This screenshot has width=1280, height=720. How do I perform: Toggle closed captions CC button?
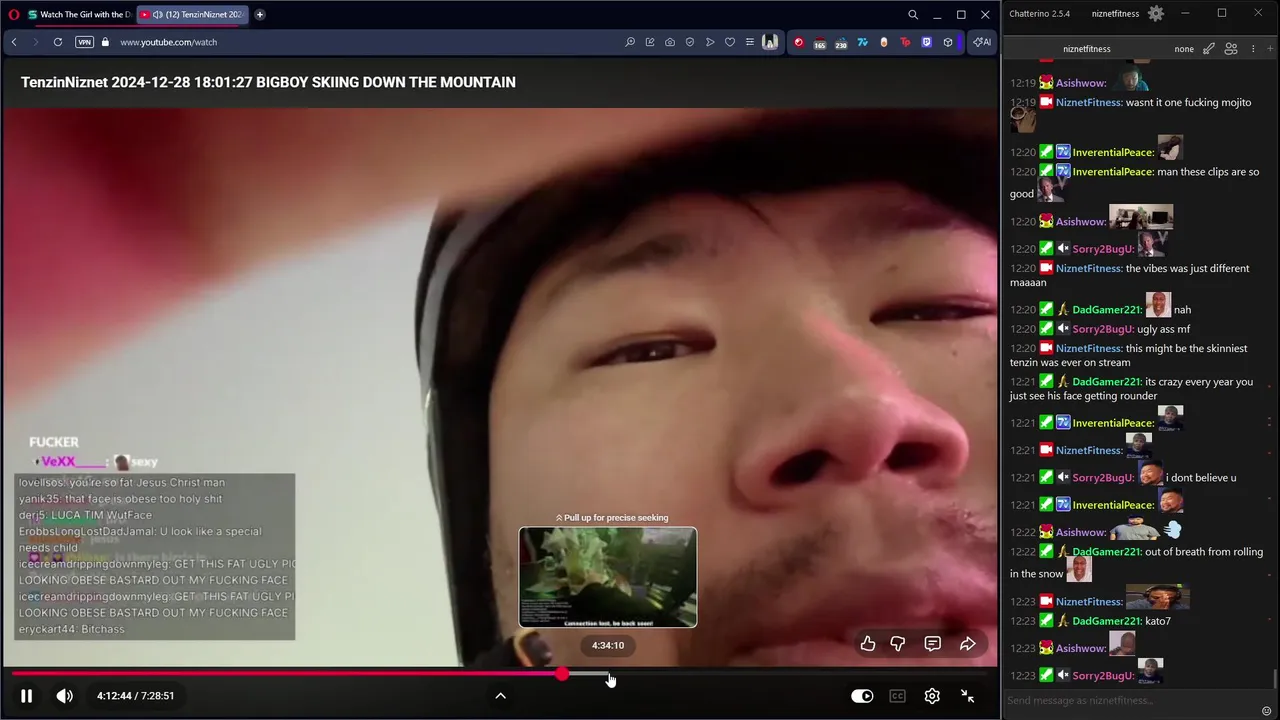click(x=897, y=696)
